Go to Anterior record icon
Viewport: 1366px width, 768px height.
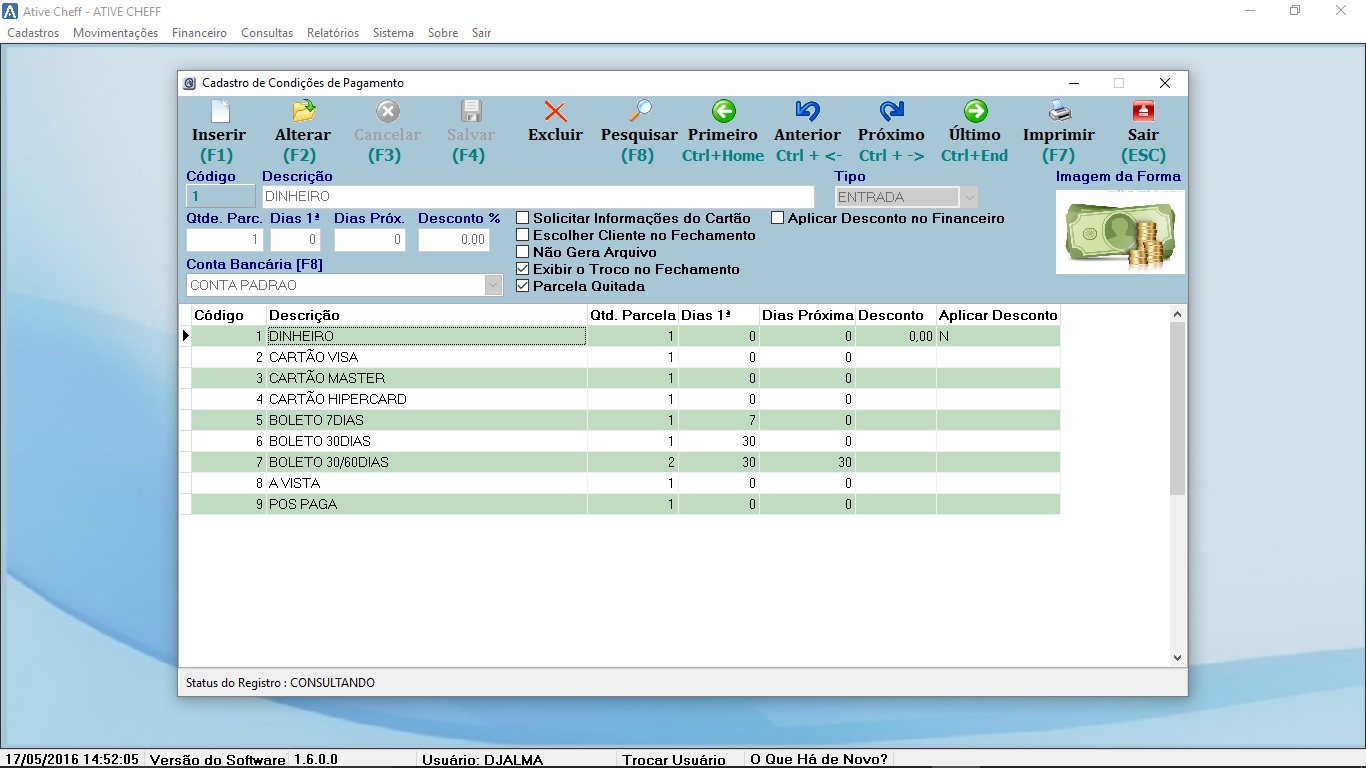pos(807,111)
